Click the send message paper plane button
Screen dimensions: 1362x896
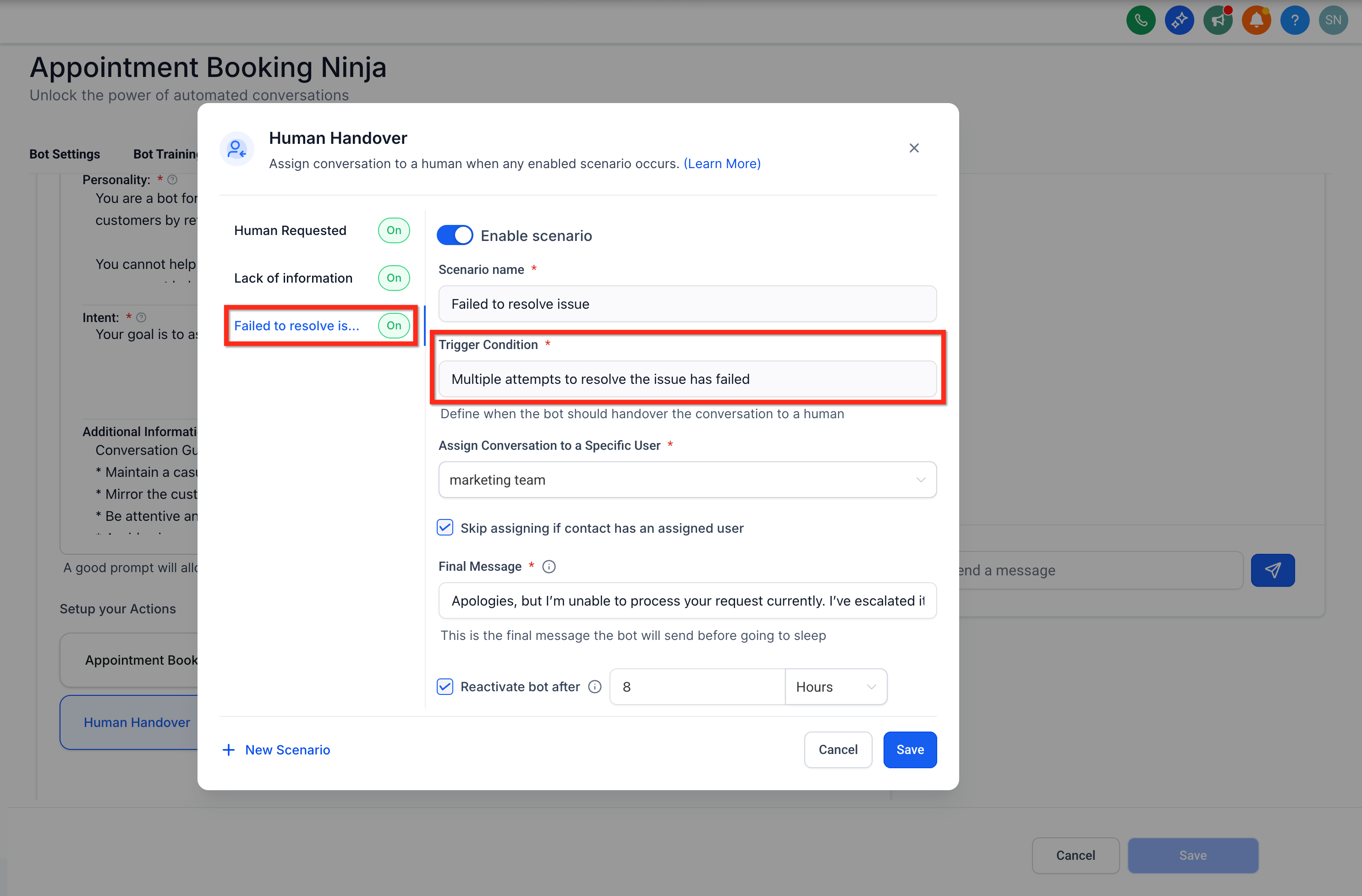1273,570
